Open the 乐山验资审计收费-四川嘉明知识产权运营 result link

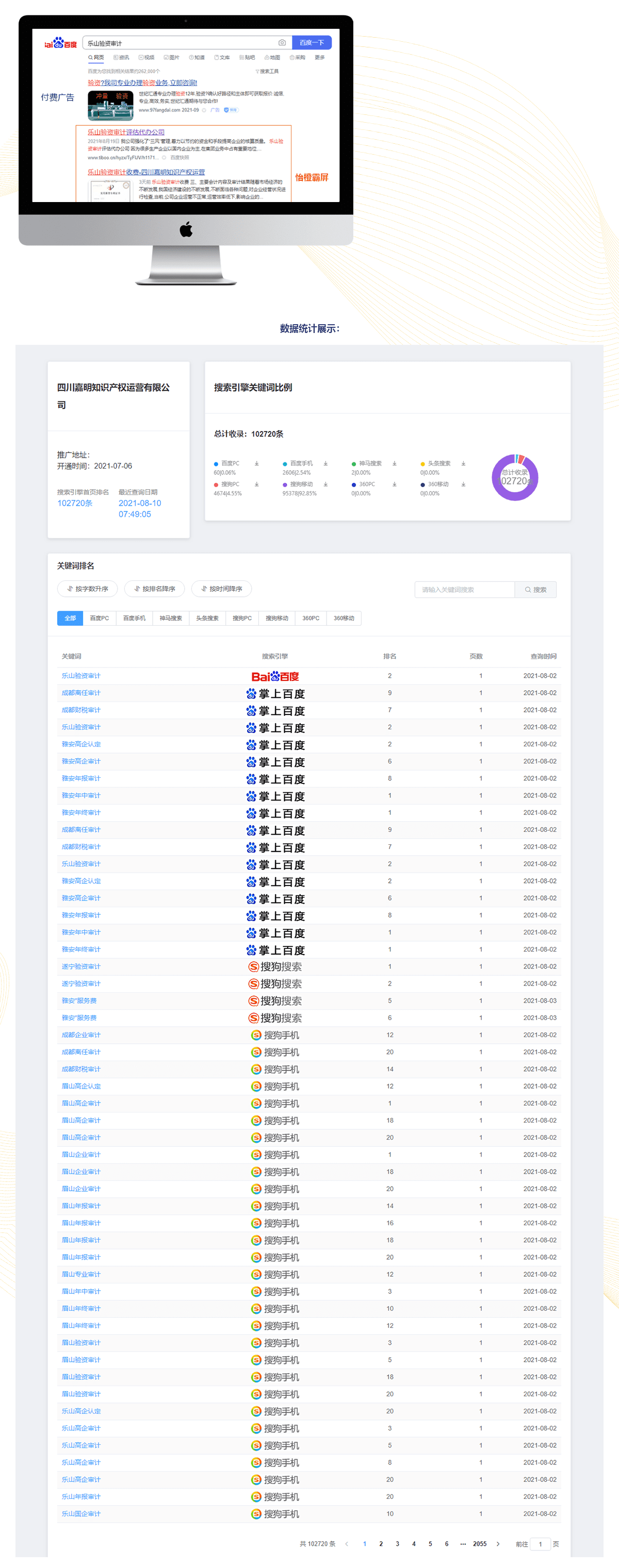tap(146, 172)
